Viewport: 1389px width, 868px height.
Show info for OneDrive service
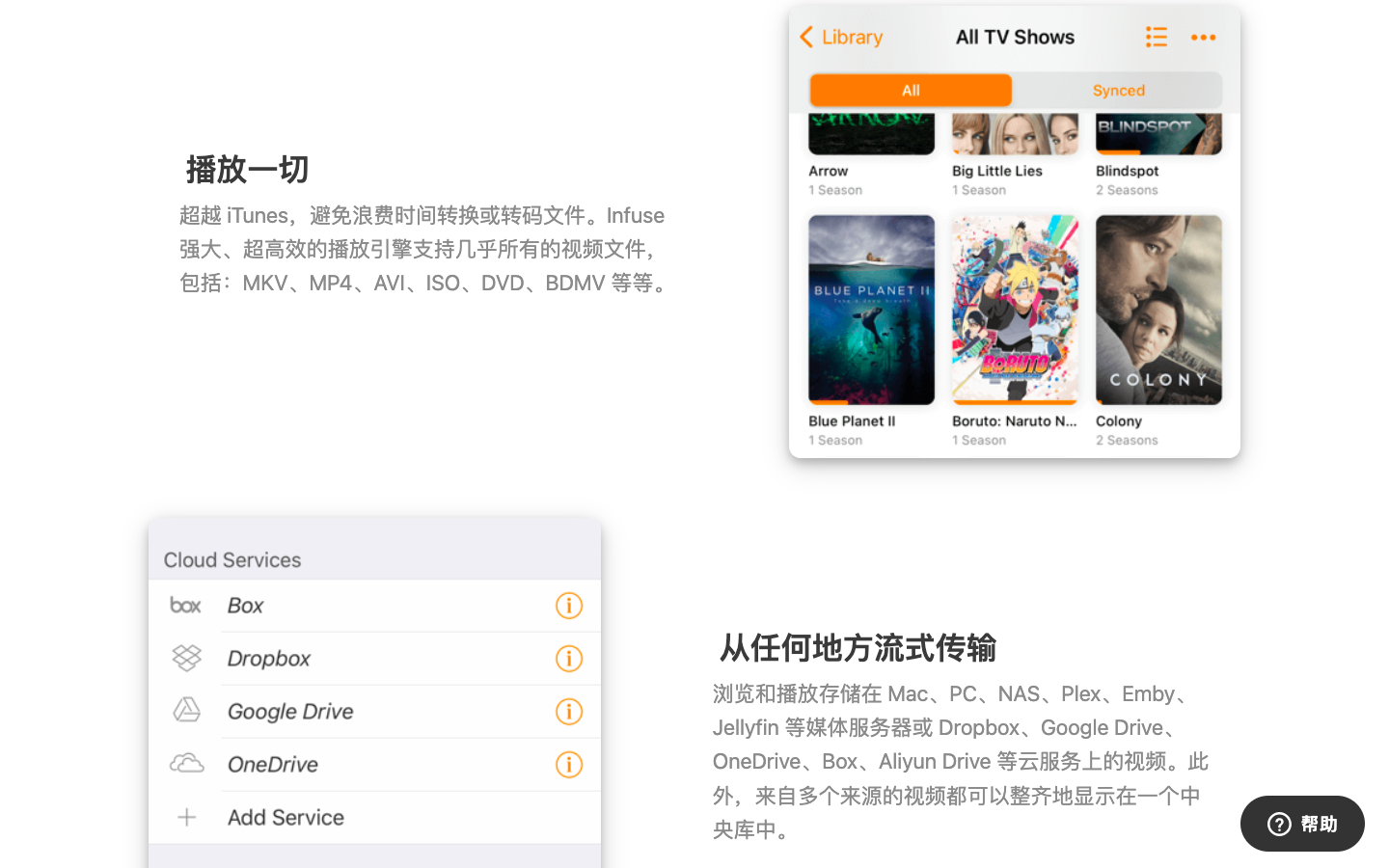click(x=569, y=765)
